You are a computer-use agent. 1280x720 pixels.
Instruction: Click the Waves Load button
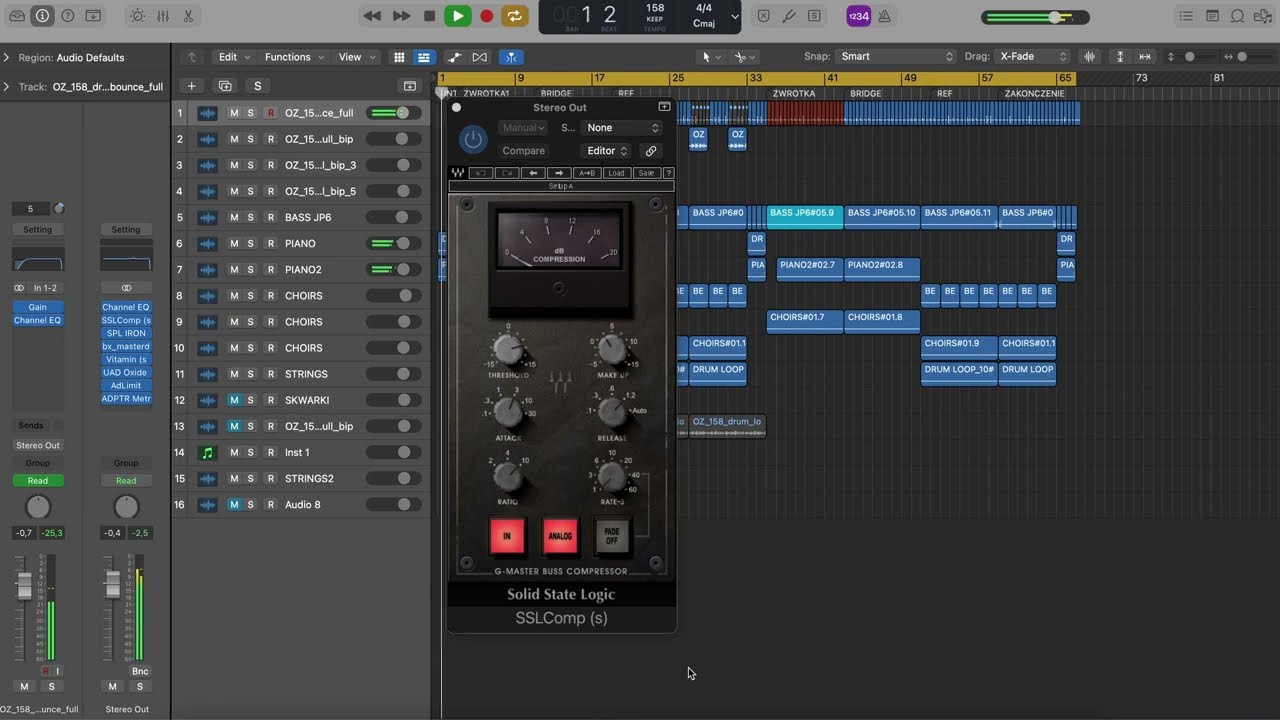(616, 173)
